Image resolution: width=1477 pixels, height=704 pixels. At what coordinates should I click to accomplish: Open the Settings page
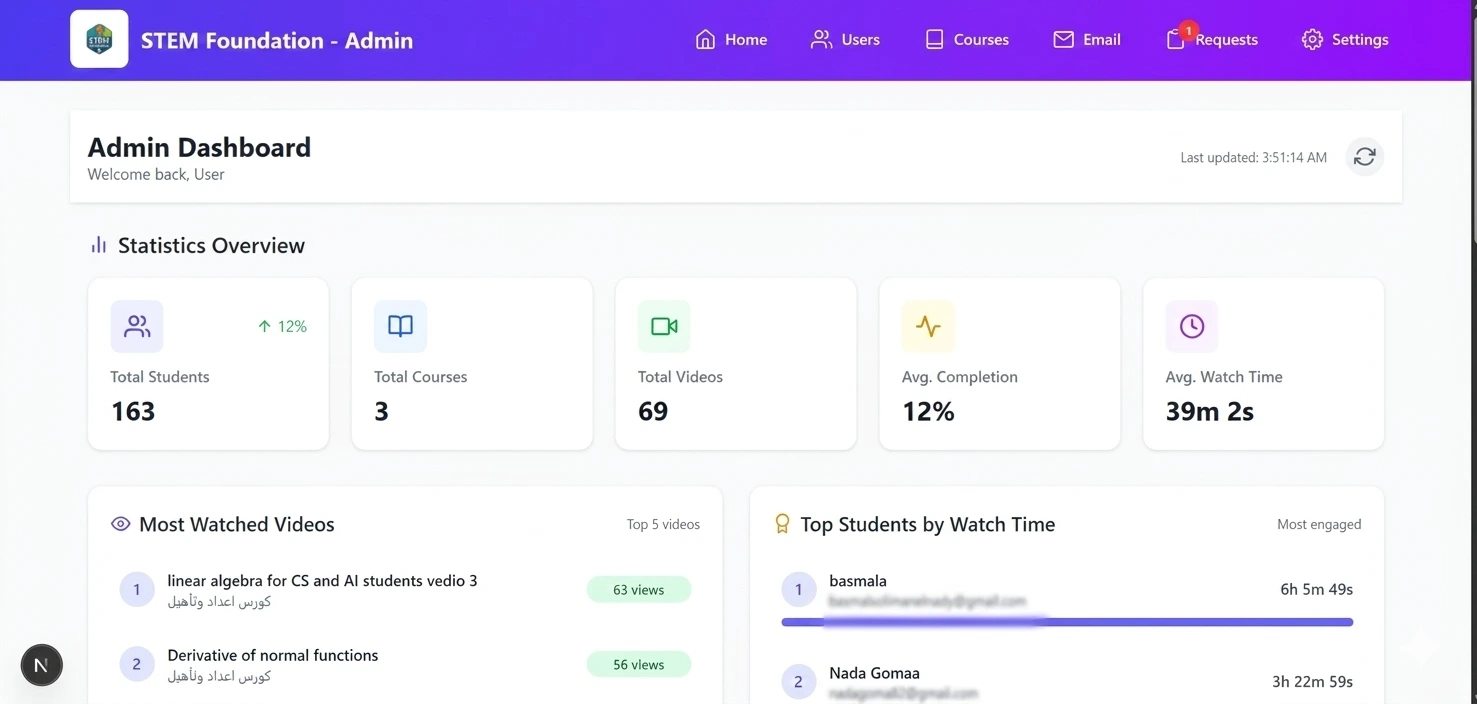point(1345,40)
